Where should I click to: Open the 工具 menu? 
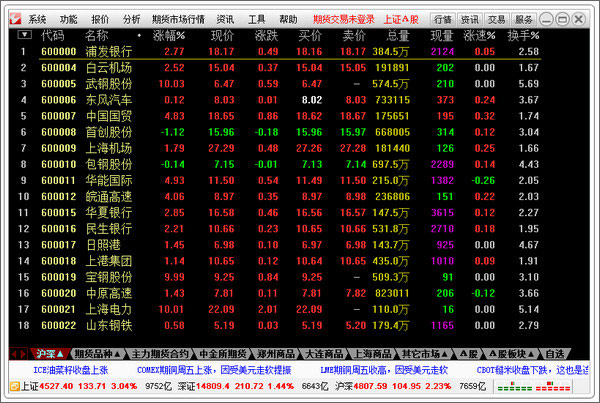pos(256,20)
